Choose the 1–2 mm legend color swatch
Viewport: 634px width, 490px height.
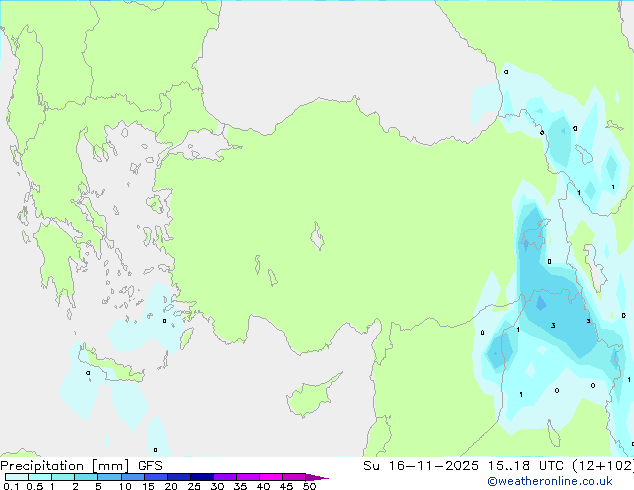coord(63,477)
